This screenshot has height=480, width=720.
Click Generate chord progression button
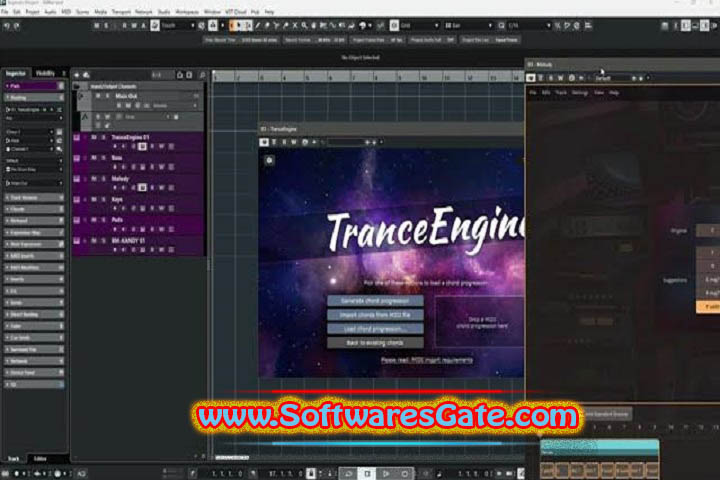point(375,301)
